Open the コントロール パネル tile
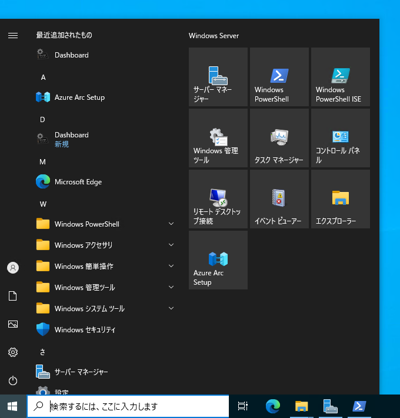 pyautogui.click(x=340, y=138)
